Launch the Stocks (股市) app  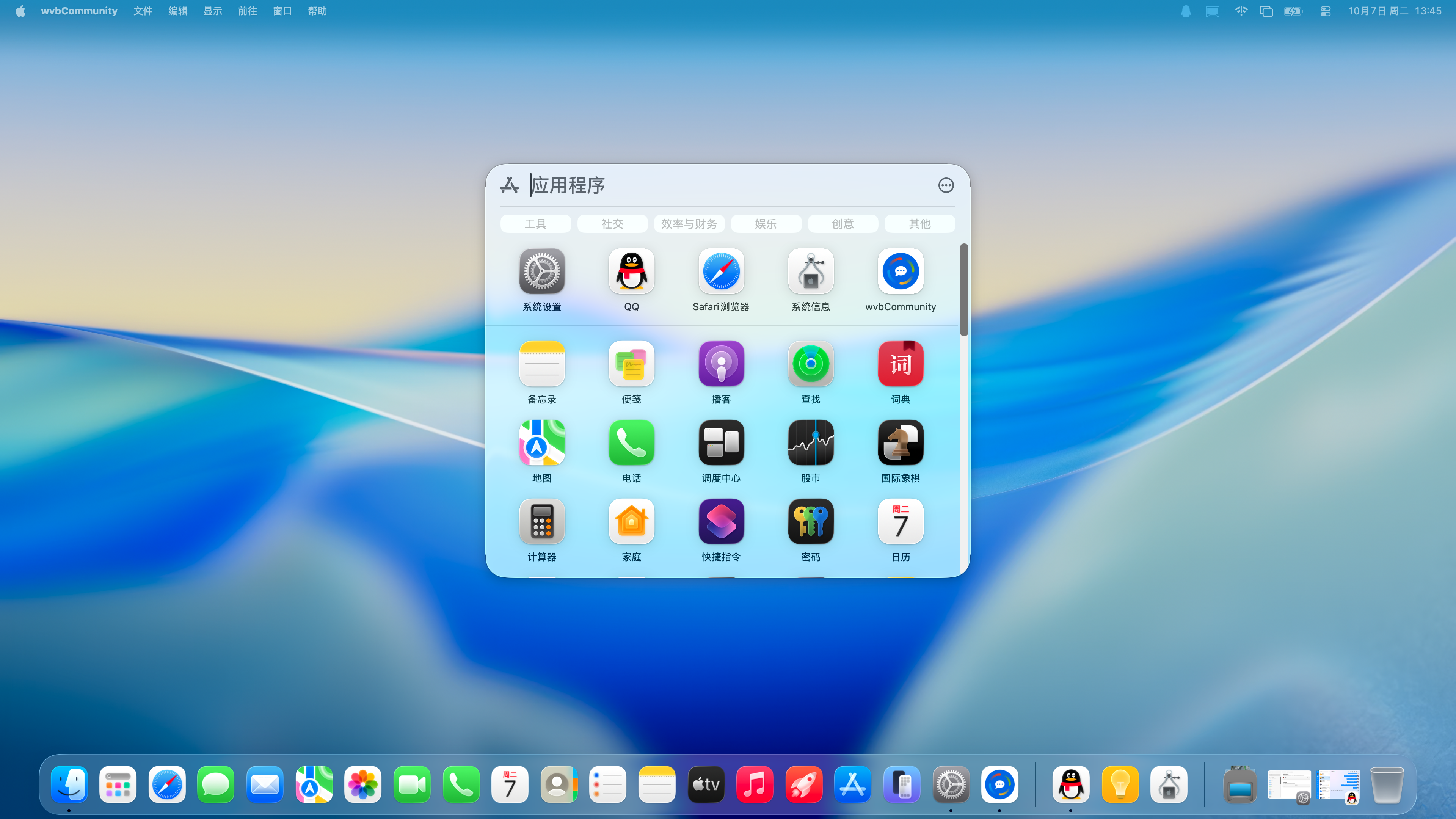coord(811,442)
